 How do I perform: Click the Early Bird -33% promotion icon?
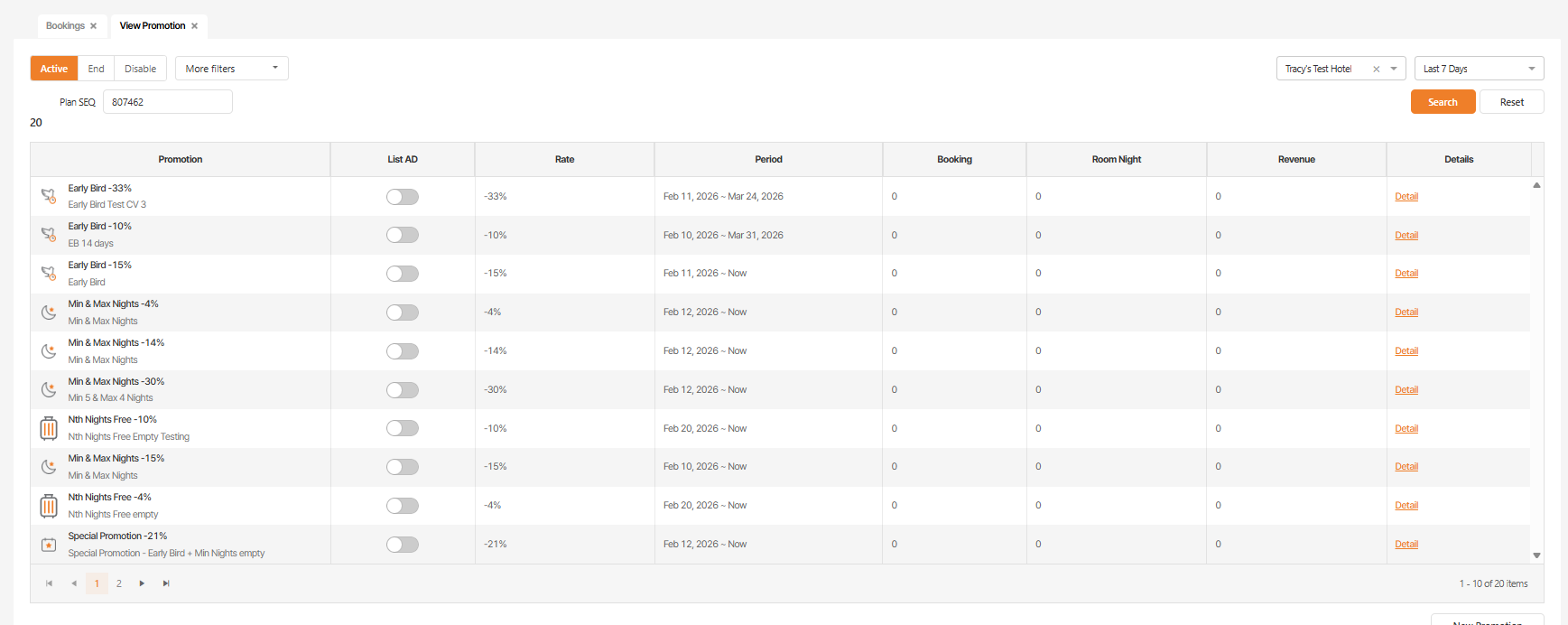(49, 196)
